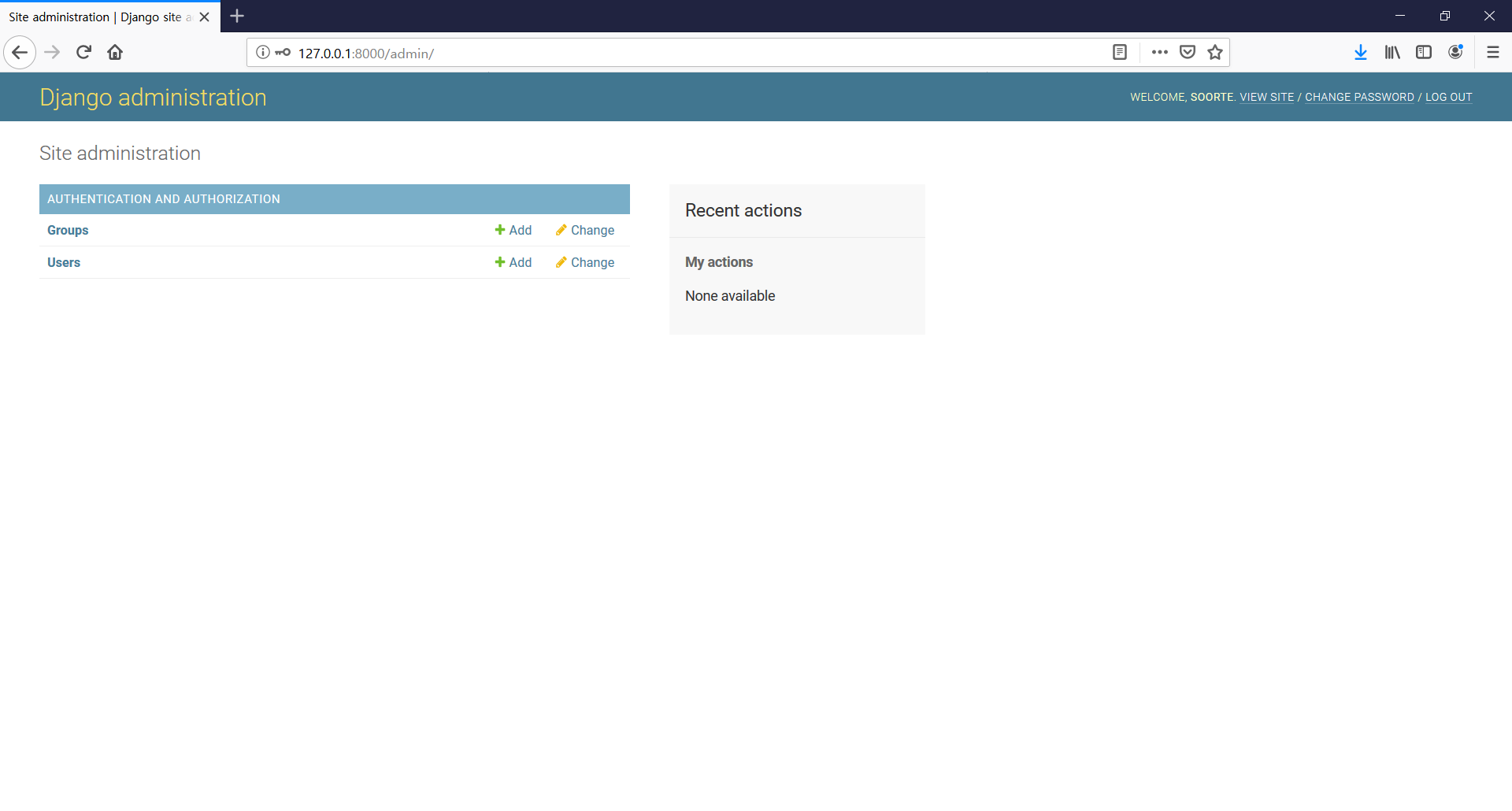The height and width of the screenshot is (811, 1512).
Task: Add a new user
Action: tap(513, 262)
